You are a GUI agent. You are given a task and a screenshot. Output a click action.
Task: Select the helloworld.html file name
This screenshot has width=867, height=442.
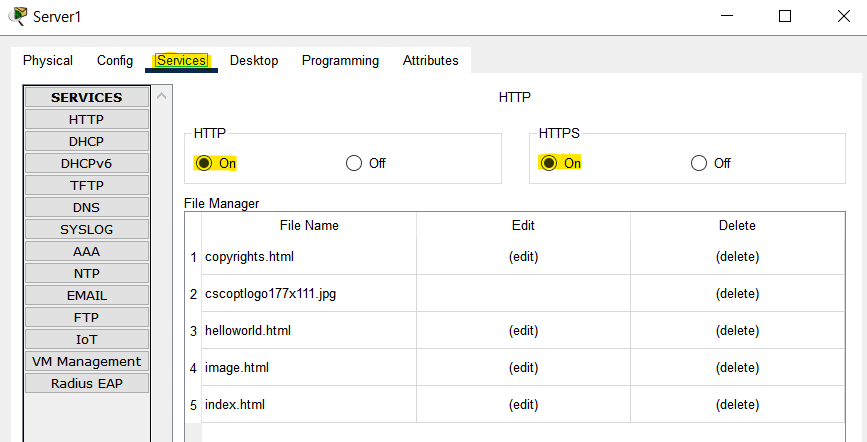(x=248, y=331)
